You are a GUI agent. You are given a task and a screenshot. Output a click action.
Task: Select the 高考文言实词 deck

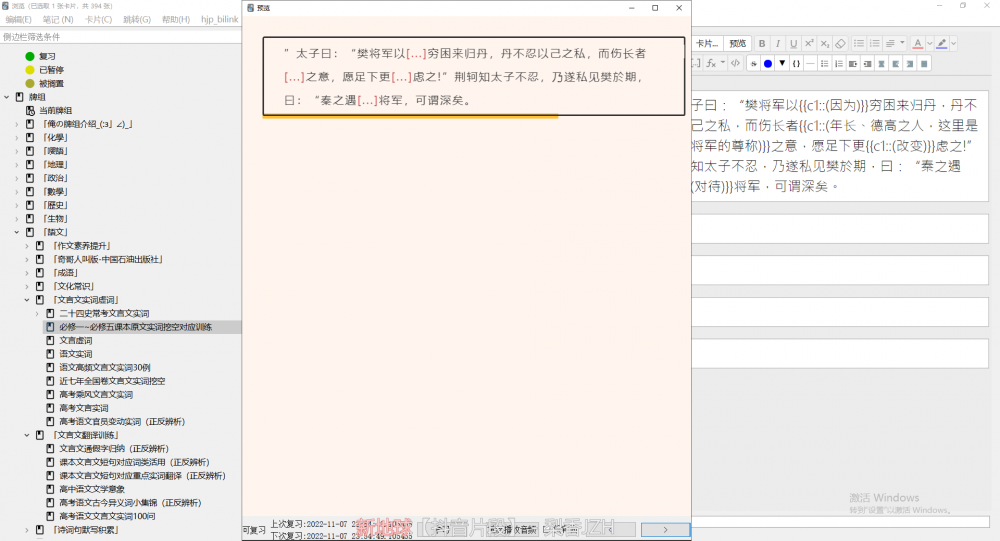pyautogui.click(x=84, y=408)
